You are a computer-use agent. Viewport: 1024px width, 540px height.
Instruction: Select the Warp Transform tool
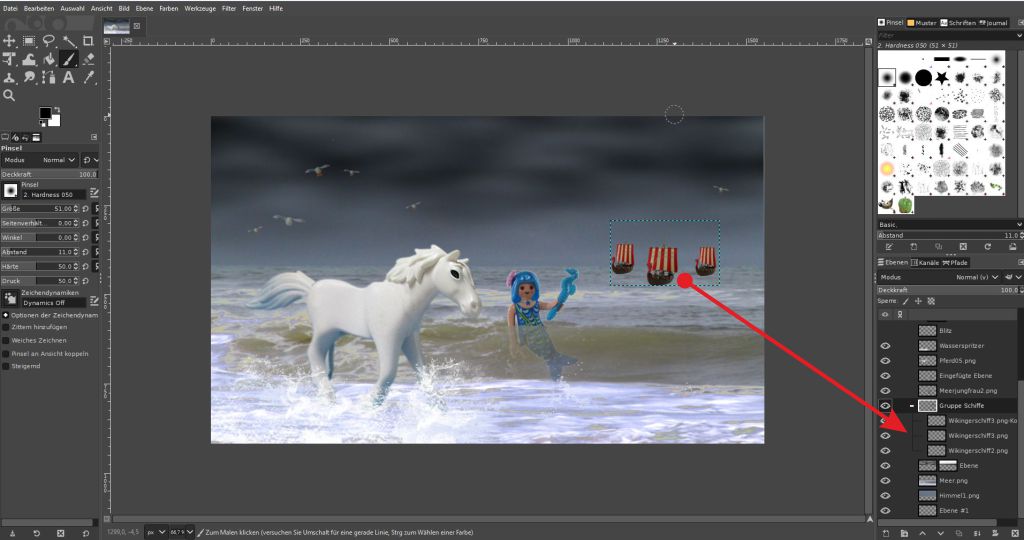(29, 59)
